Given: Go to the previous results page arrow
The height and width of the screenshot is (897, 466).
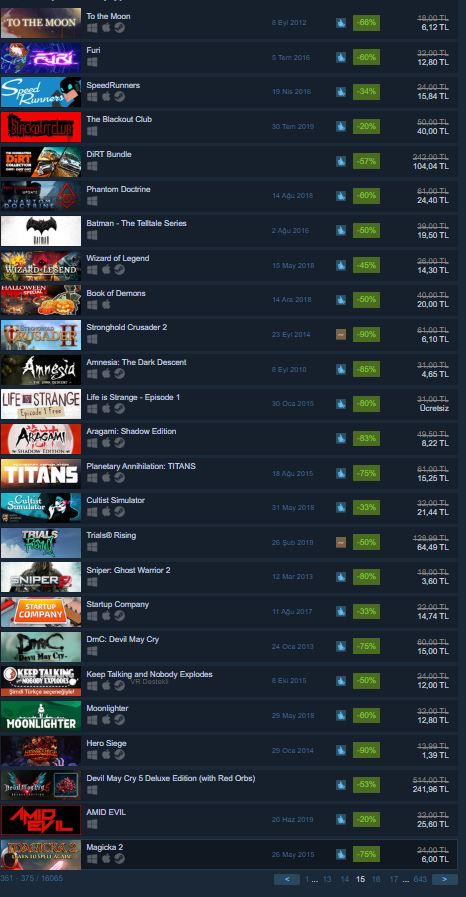Looking at the screenshot, I should click(x=287, y=879).
